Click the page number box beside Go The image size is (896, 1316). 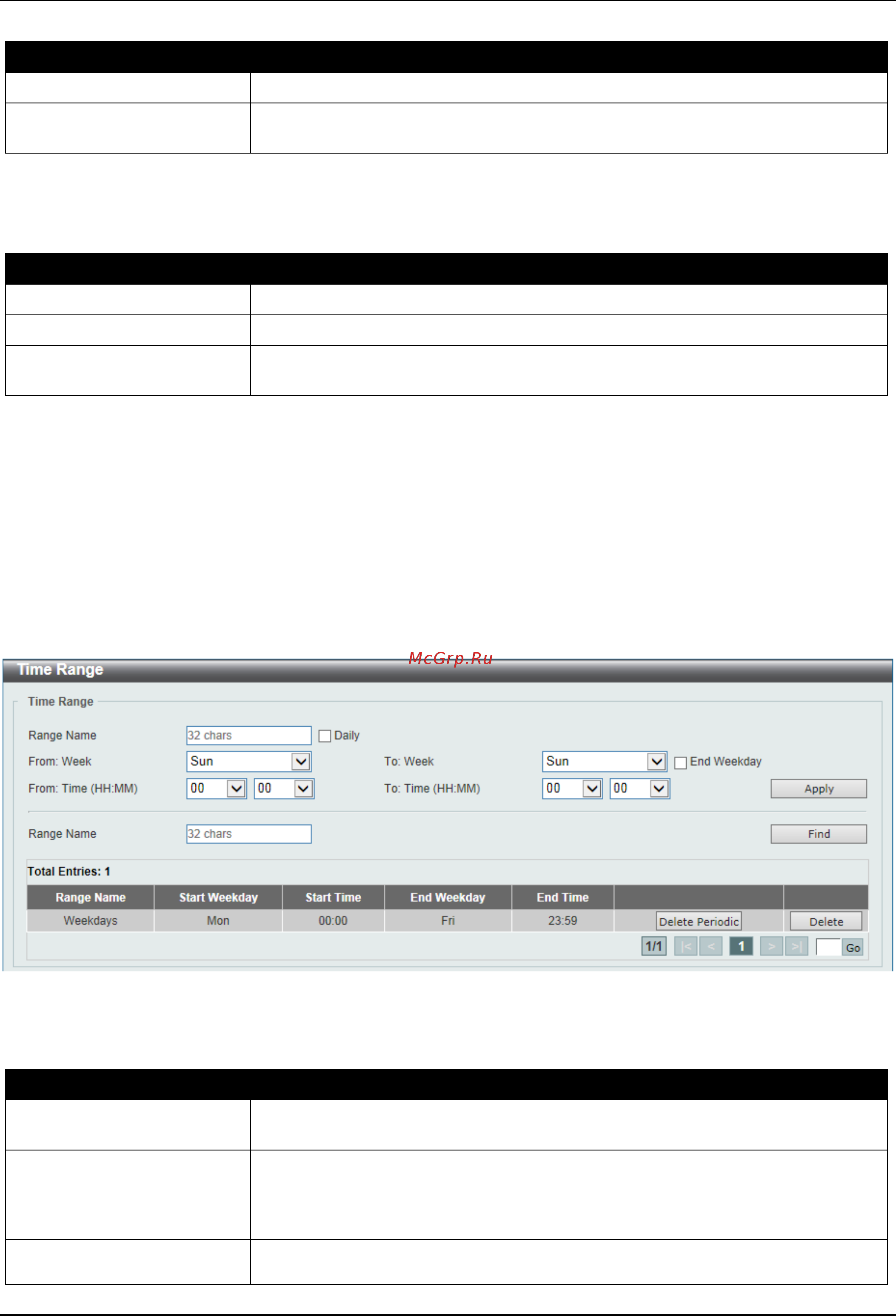828,947
